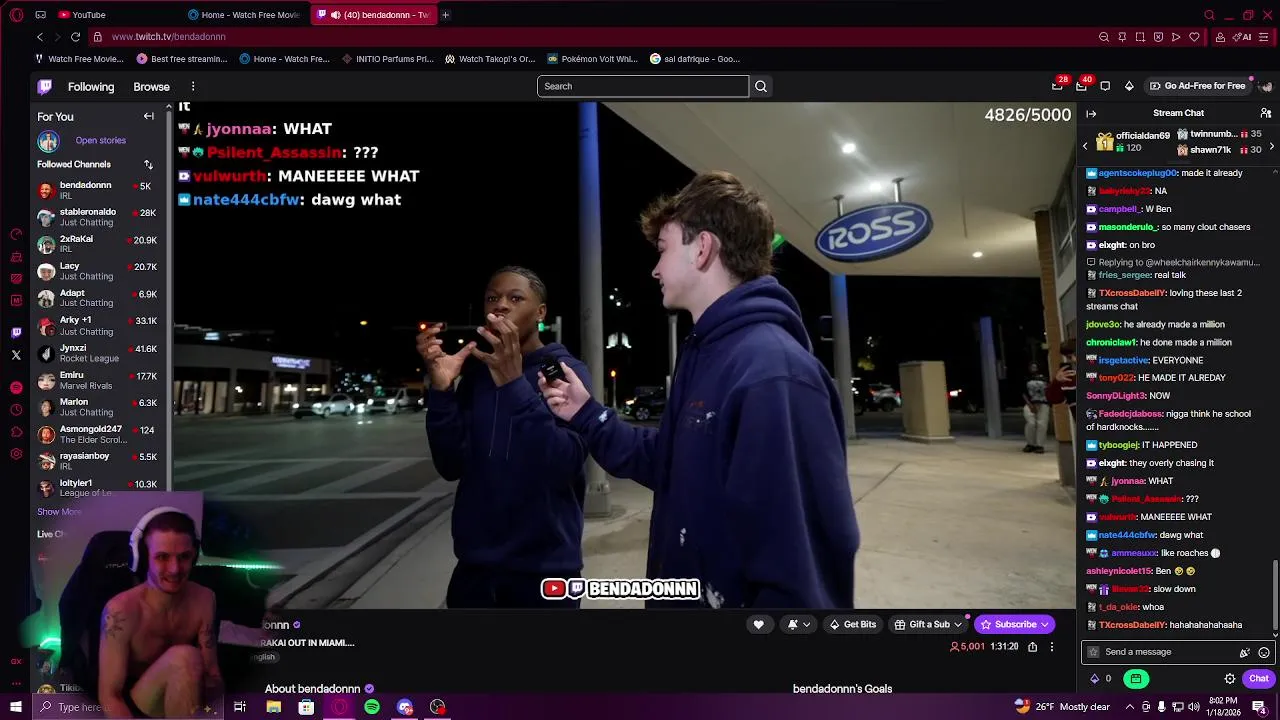
Task: Open the Pokémon Volt White bookmark
Action: 592,59
